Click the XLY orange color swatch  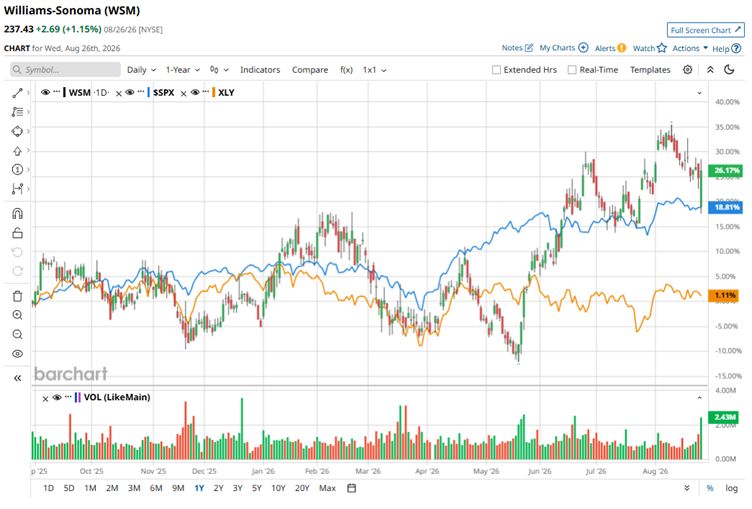coord(213,92)
